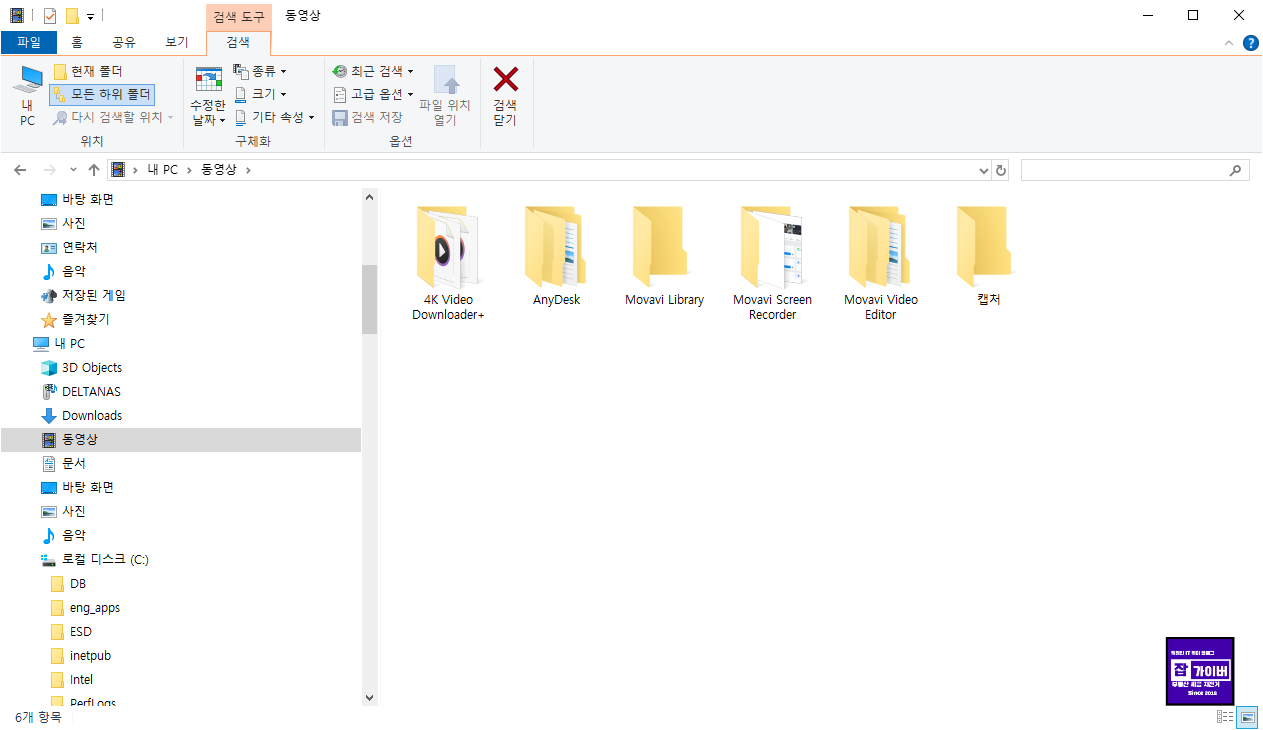This screenshot has width=1263, height=730.
Task: Select 현재 폴더 search location
Action: [x=88, y=71]
